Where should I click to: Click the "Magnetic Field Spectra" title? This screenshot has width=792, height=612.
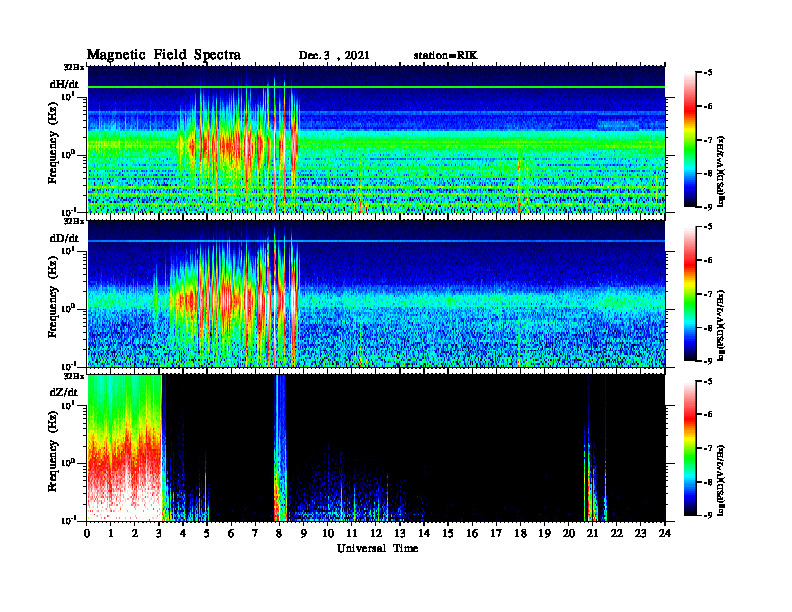coord(164,55)
